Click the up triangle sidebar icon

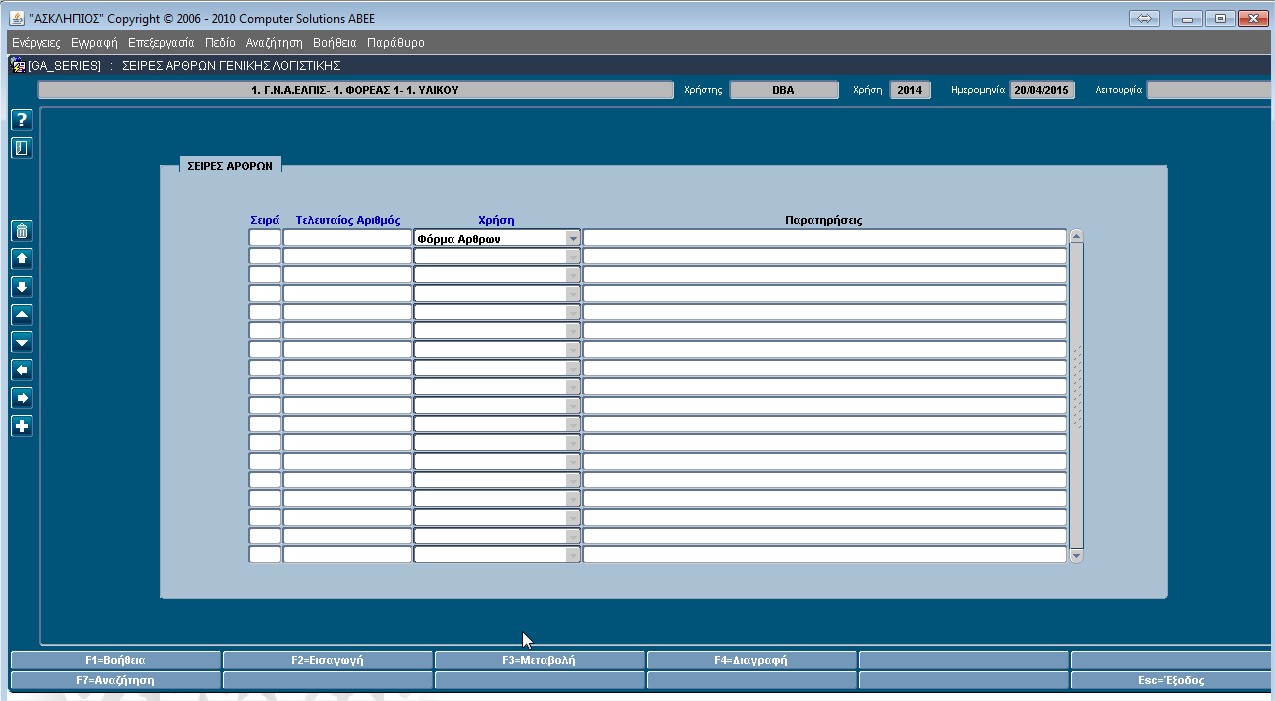point(22,315)
